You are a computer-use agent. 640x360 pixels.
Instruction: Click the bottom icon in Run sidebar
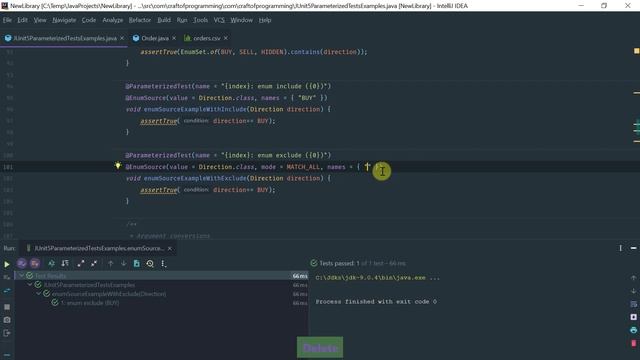7,355
